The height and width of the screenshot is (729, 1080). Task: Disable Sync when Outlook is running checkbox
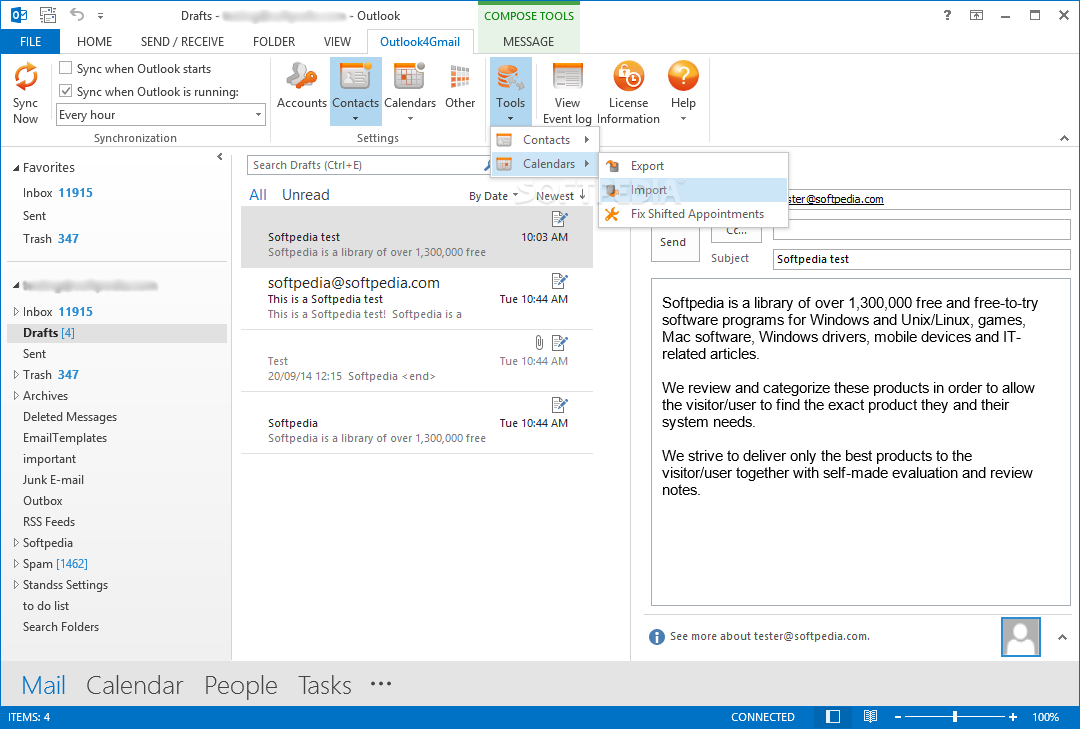tap(65, 90)
